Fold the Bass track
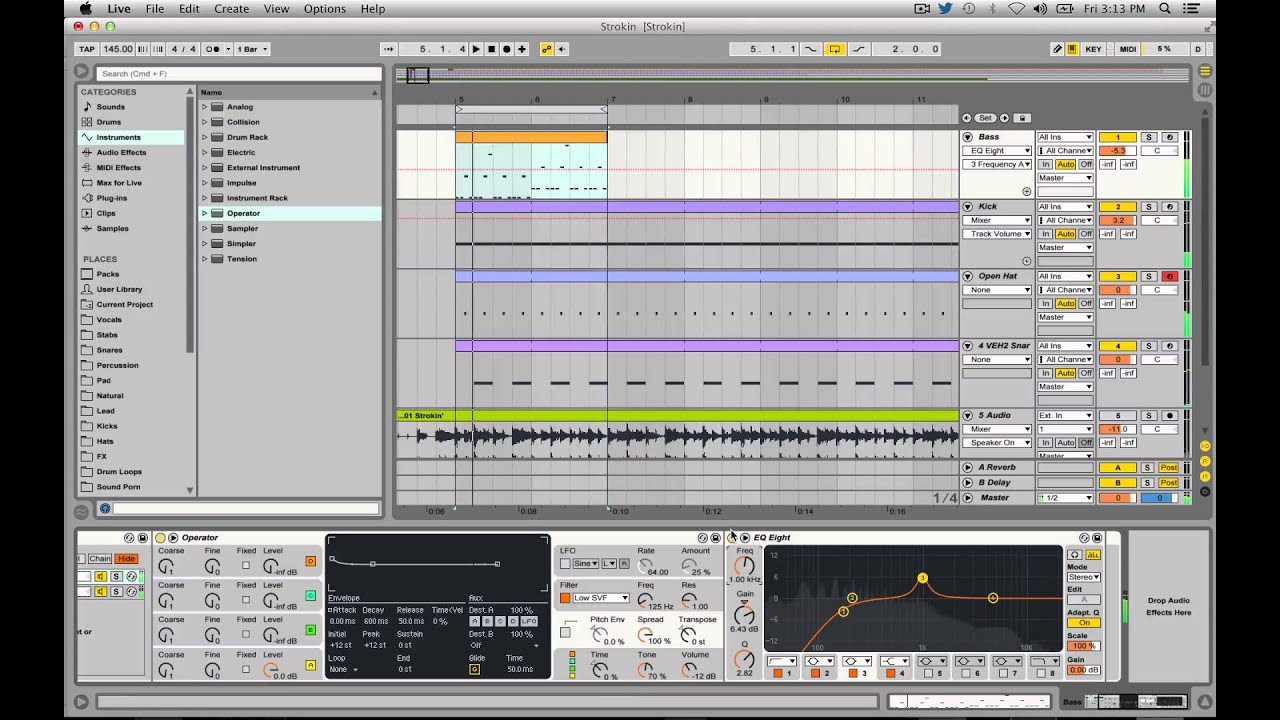Viewport: 1280px width, 720px height. pos(968,137)
